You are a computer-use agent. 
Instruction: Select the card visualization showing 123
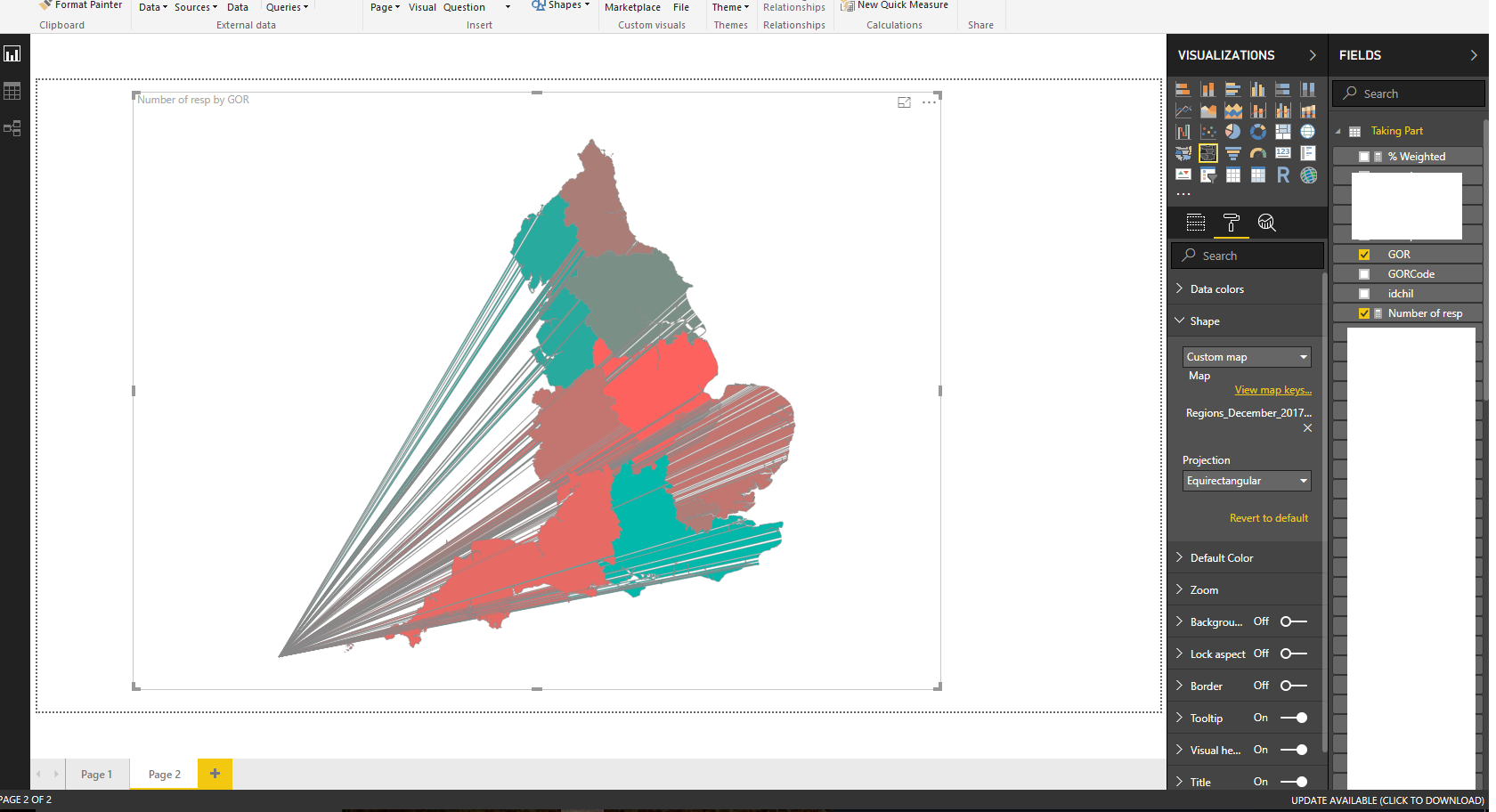click(1282, 154)
